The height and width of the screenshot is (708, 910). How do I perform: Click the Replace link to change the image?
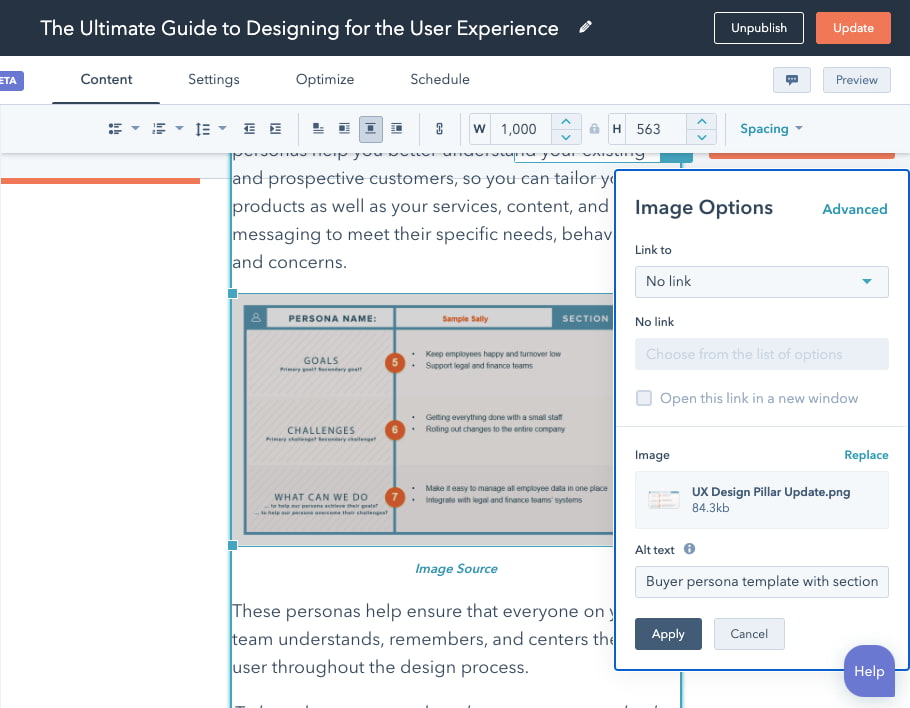865,454
